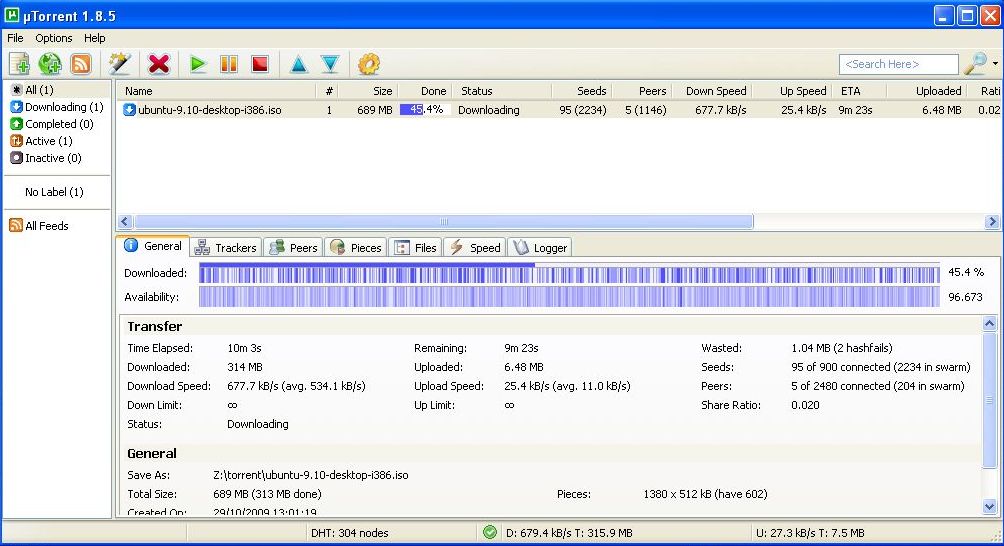Sort by Peers column header
This screenshot has height=546, width=1004.
pos(641,91)
